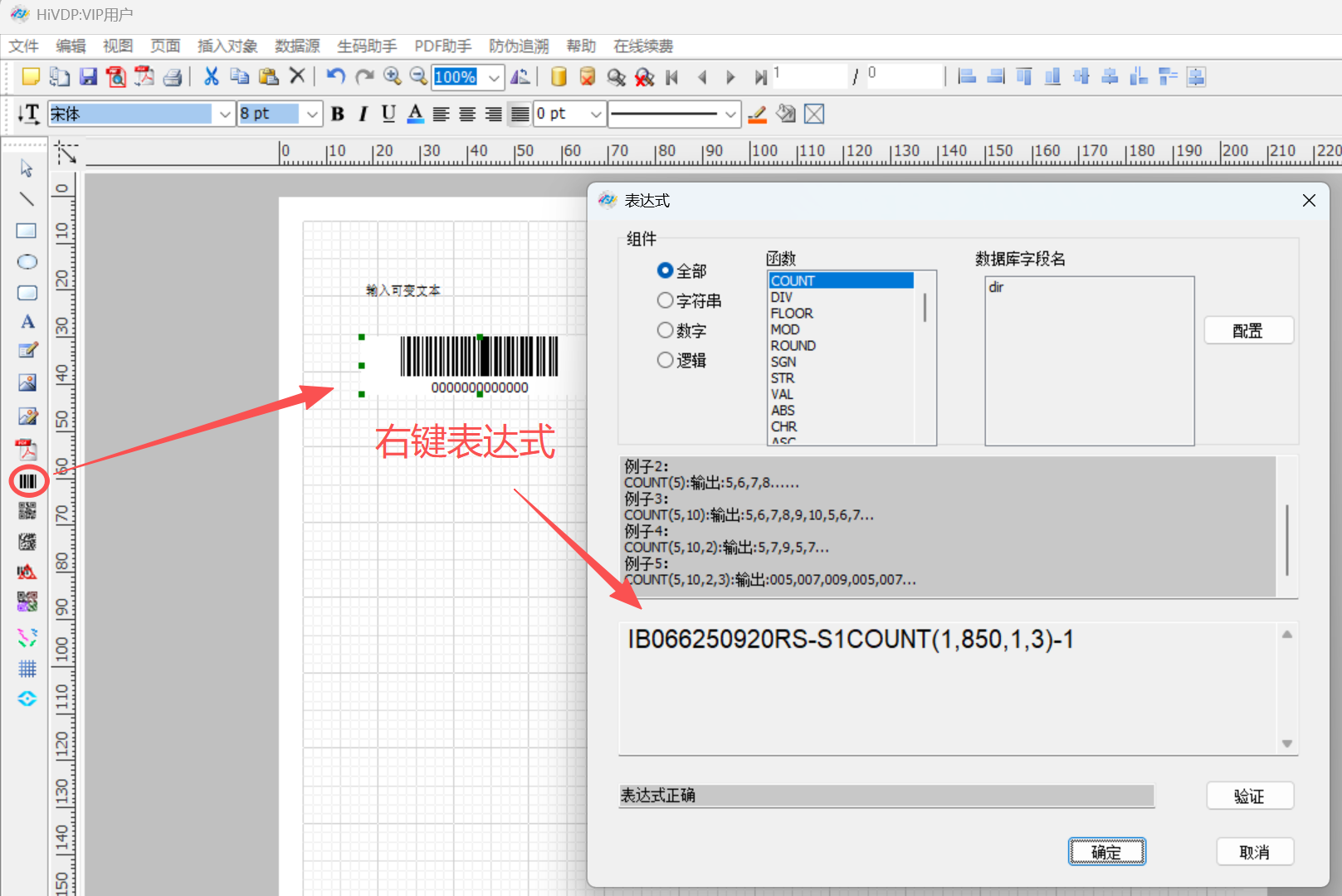Select the 逻辑 radio option
The width and height of the screenshot is (1342, 896).
[x=666, y=360]
